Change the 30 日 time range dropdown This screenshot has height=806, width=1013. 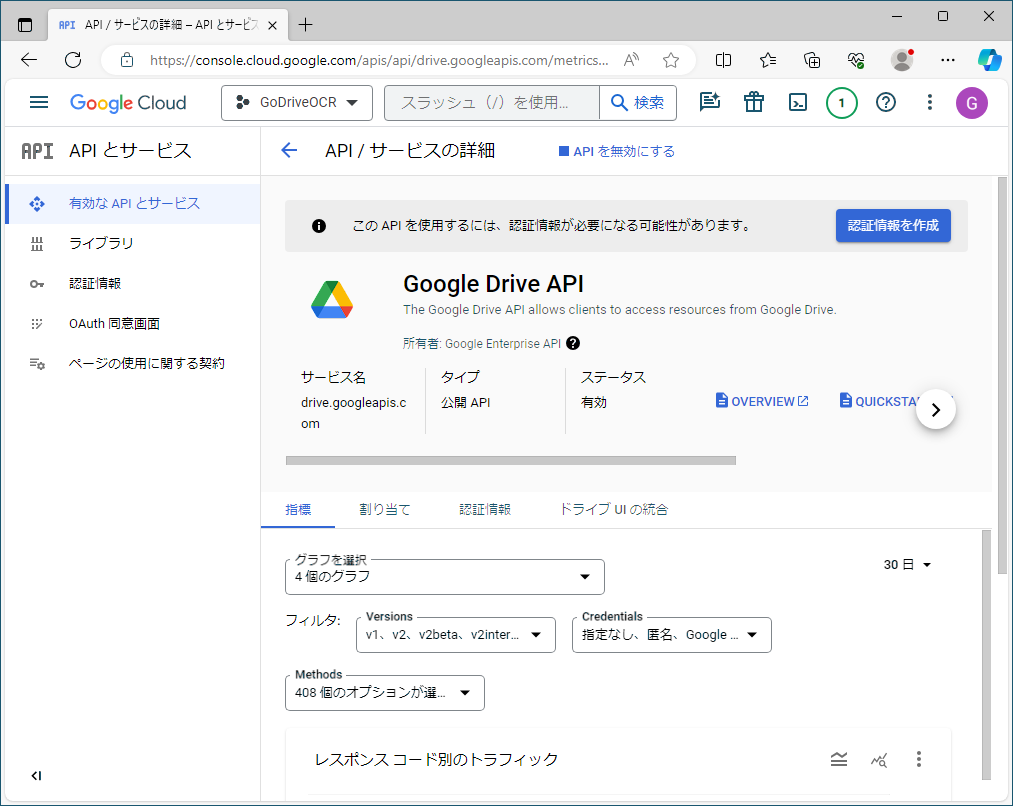click(907, 564)
